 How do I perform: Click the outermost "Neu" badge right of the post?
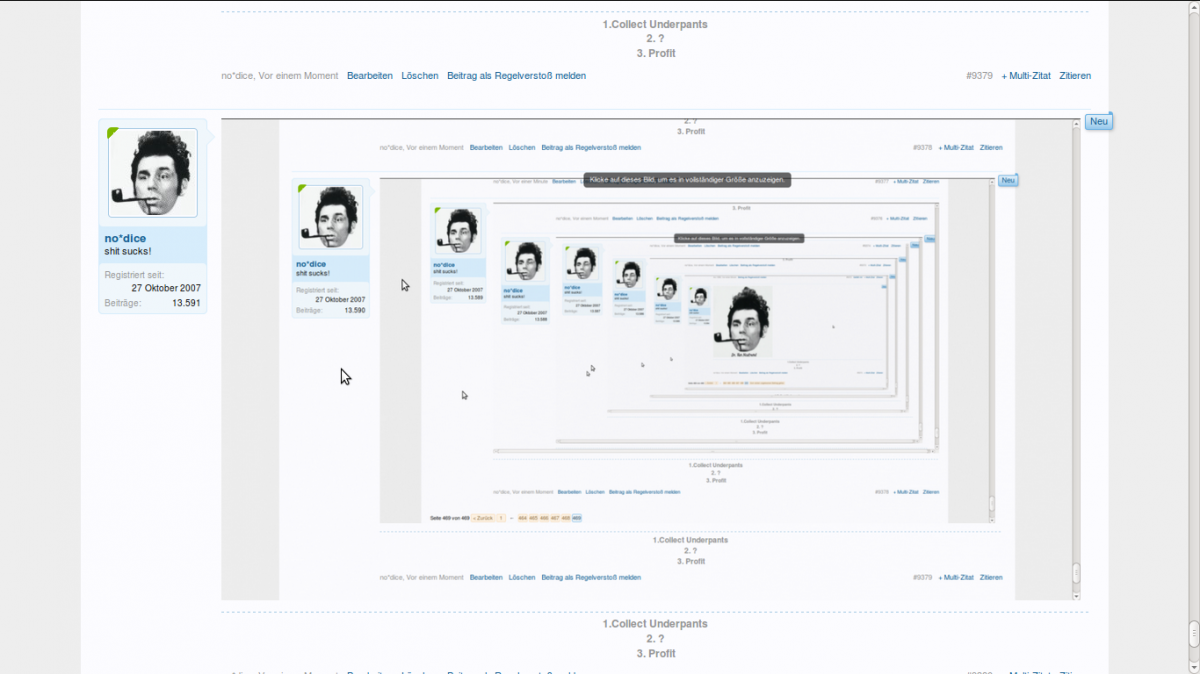pyautogui.click(x=1099, y=122)
